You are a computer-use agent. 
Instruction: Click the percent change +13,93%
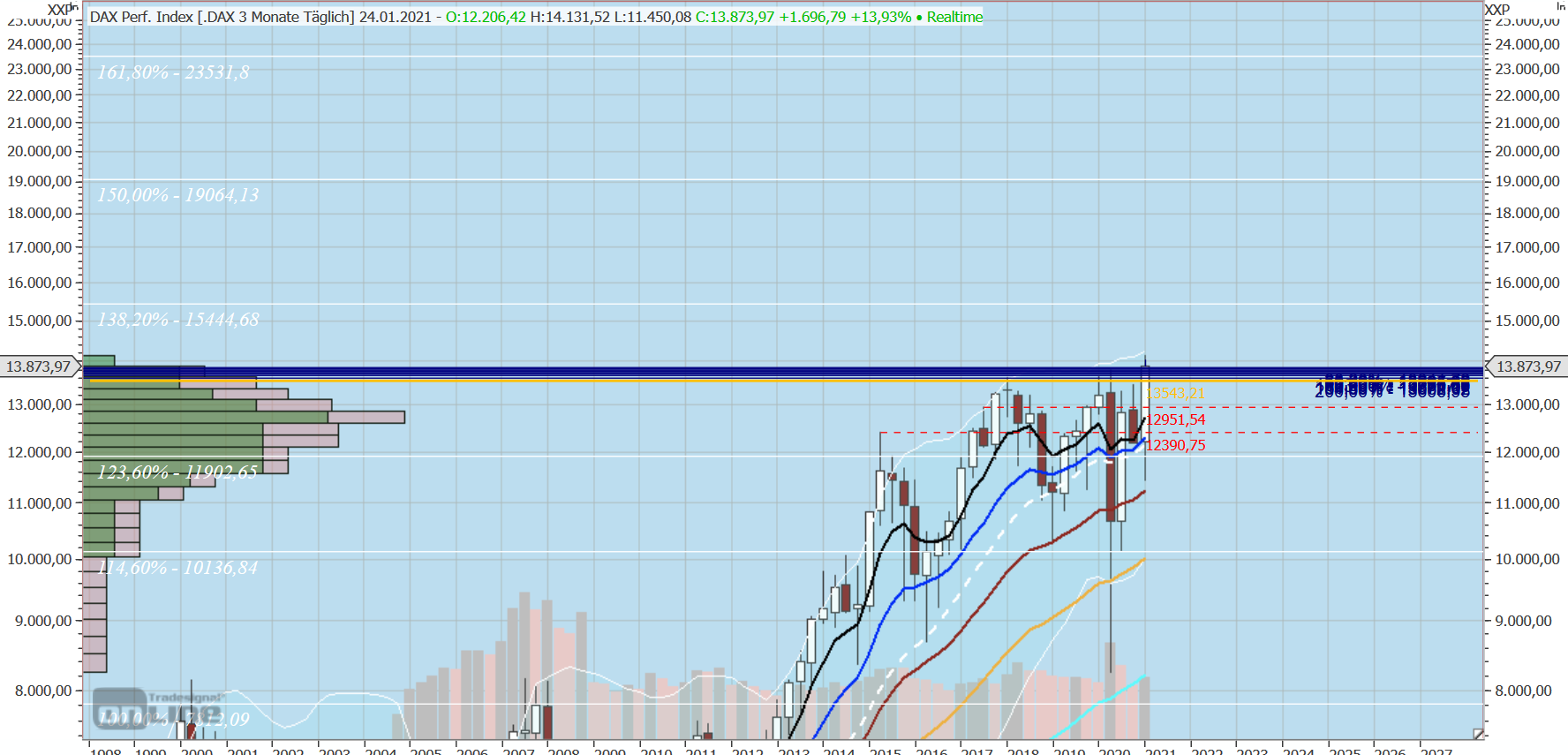880,17
